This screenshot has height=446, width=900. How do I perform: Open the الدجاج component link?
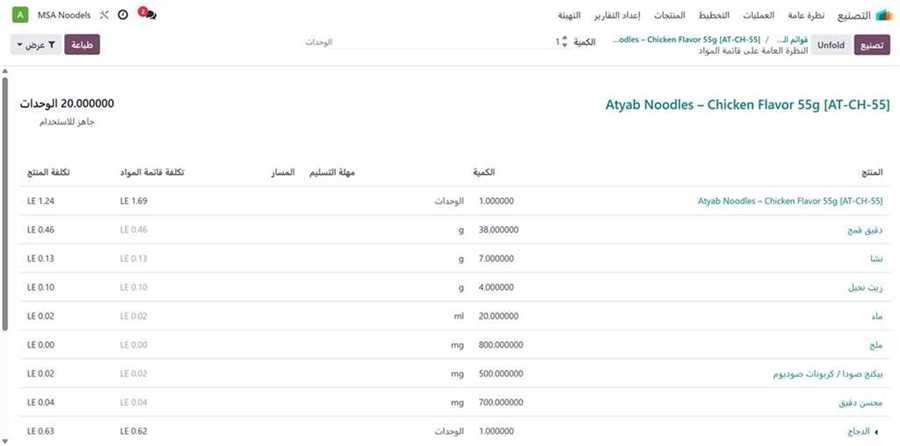[858, 431]
